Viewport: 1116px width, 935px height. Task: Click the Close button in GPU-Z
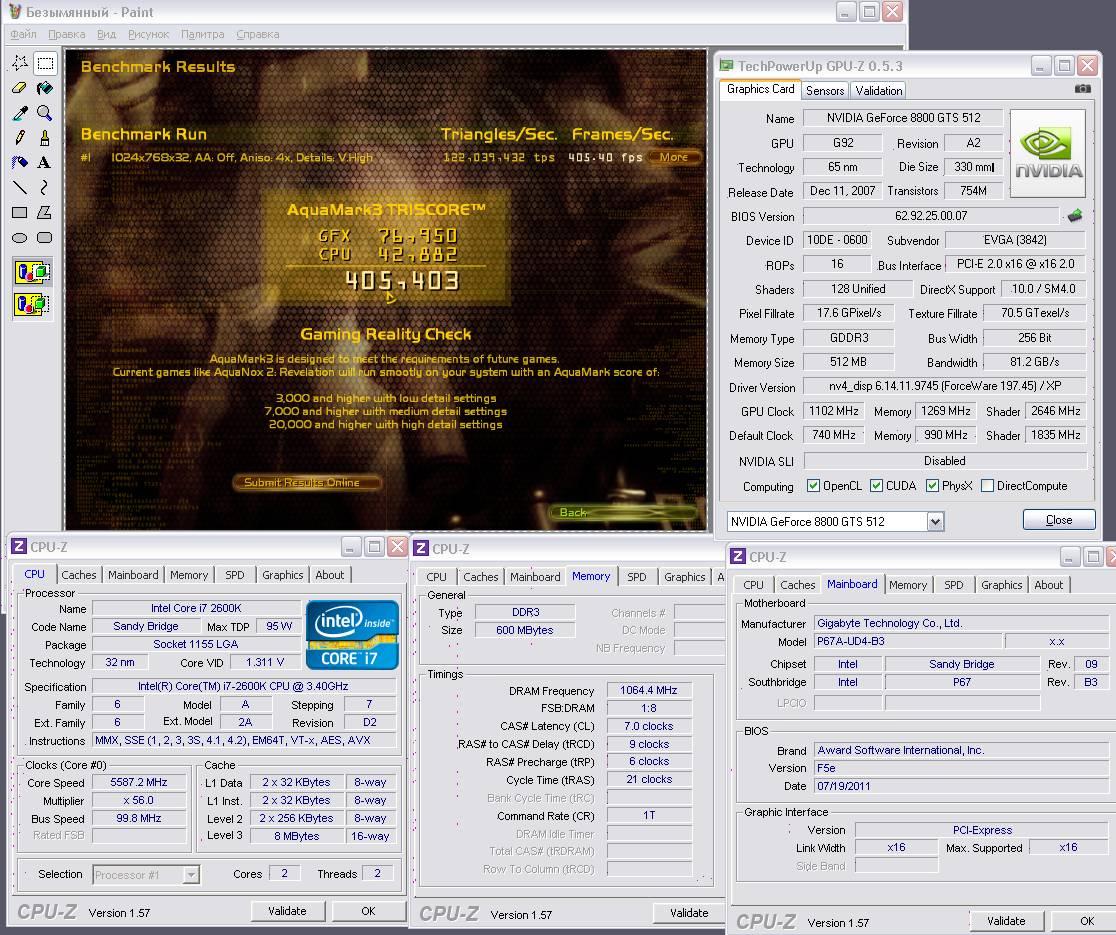tap(1058, 520)
